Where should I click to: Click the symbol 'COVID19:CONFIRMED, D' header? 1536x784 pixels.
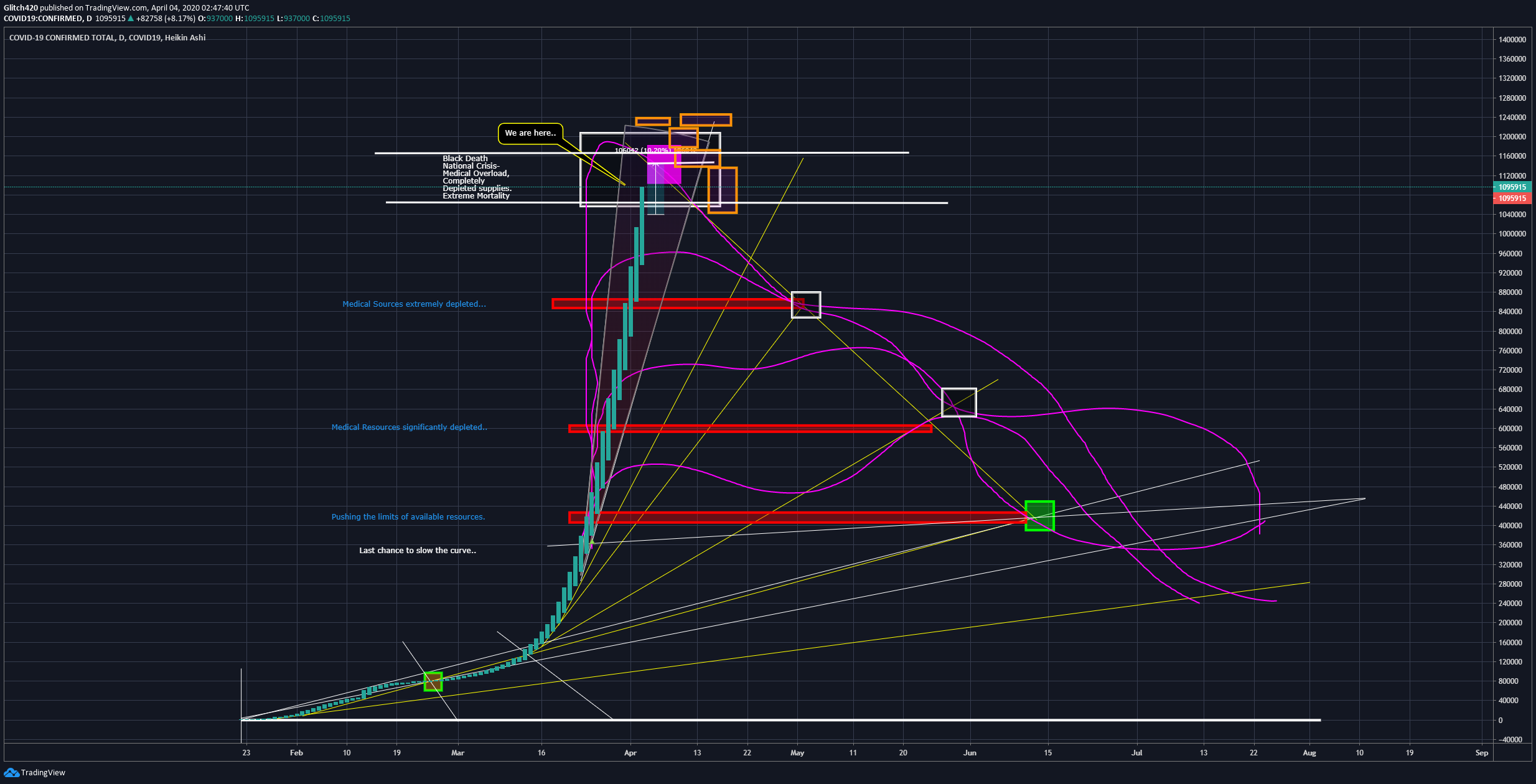(x=48, y=19)
